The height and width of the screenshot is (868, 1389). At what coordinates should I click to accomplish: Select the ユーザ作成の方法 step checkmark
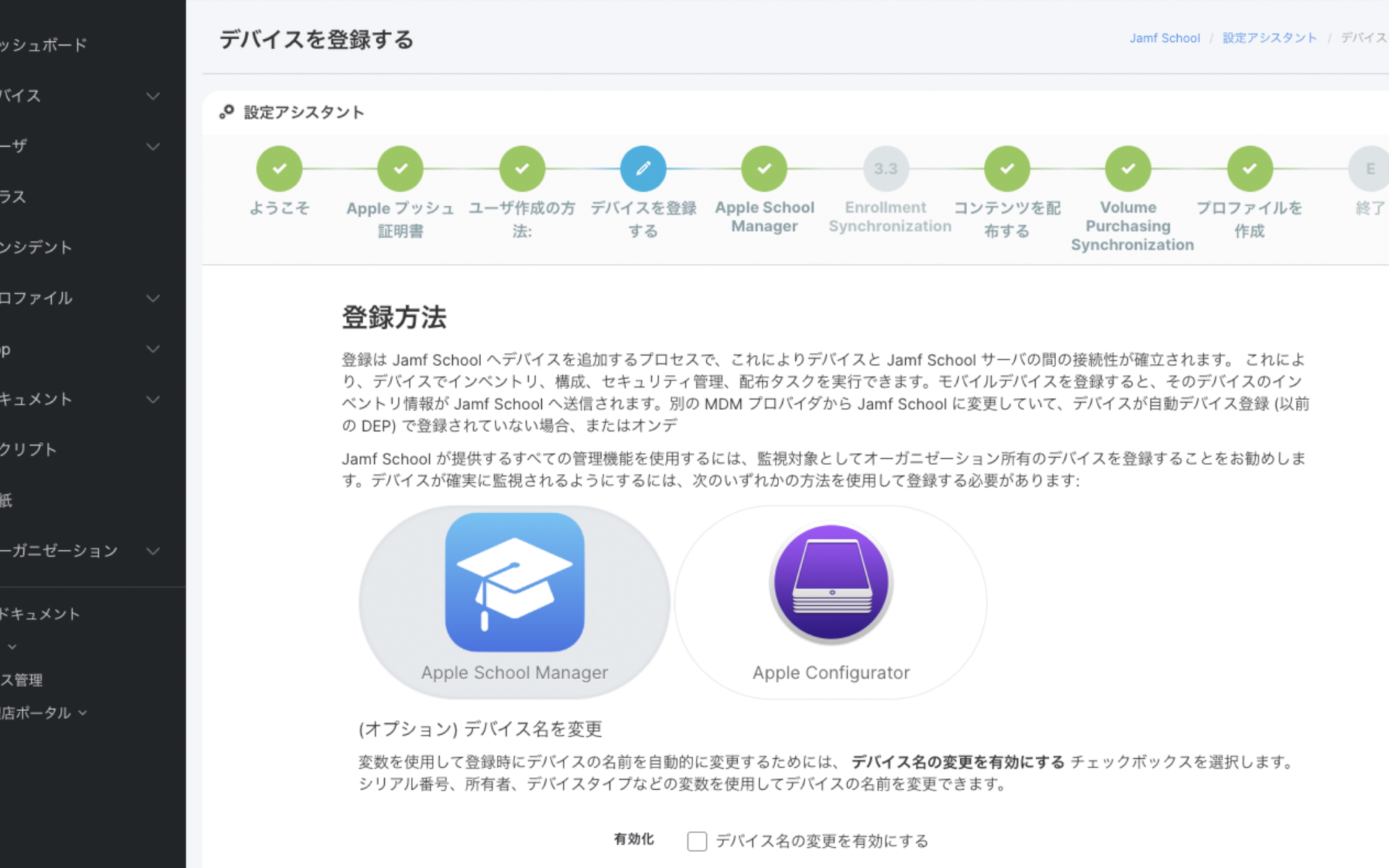pyautogui.click(x=522, y=169)
